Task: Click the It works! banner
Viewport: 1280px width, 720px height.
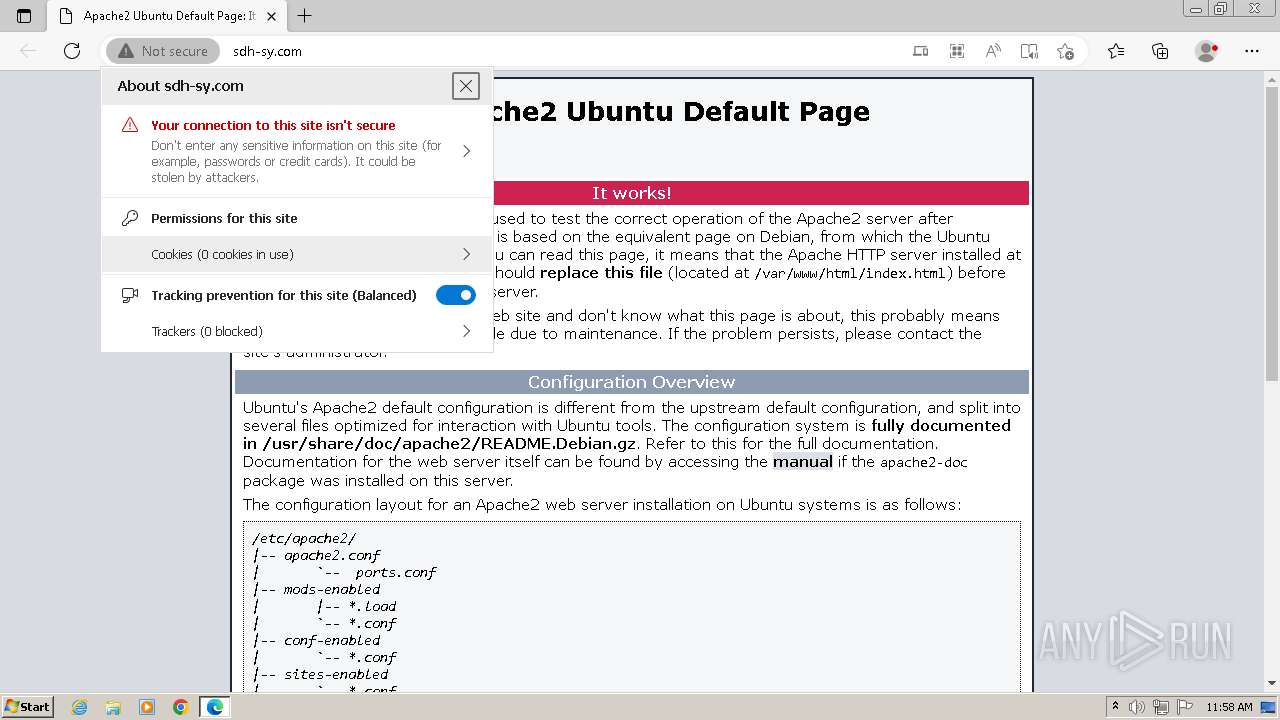Action: (x=631, y=193)
